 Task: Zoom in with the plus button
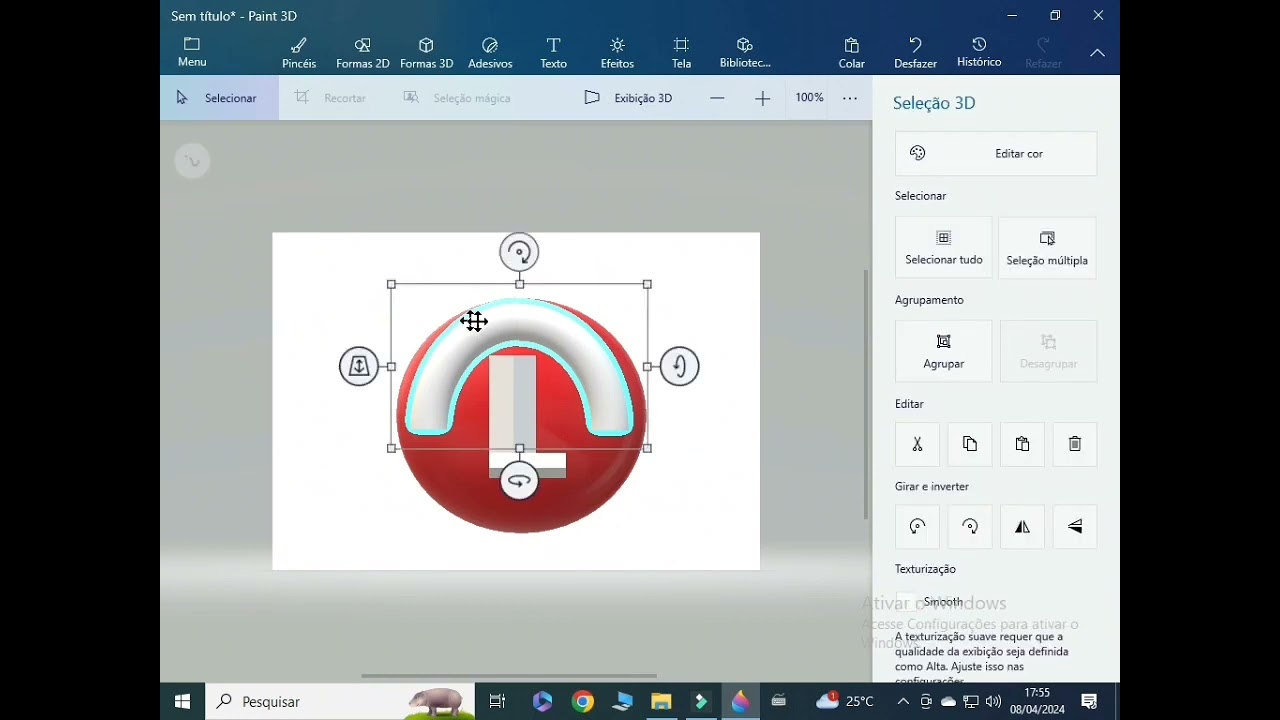(763, 98)
